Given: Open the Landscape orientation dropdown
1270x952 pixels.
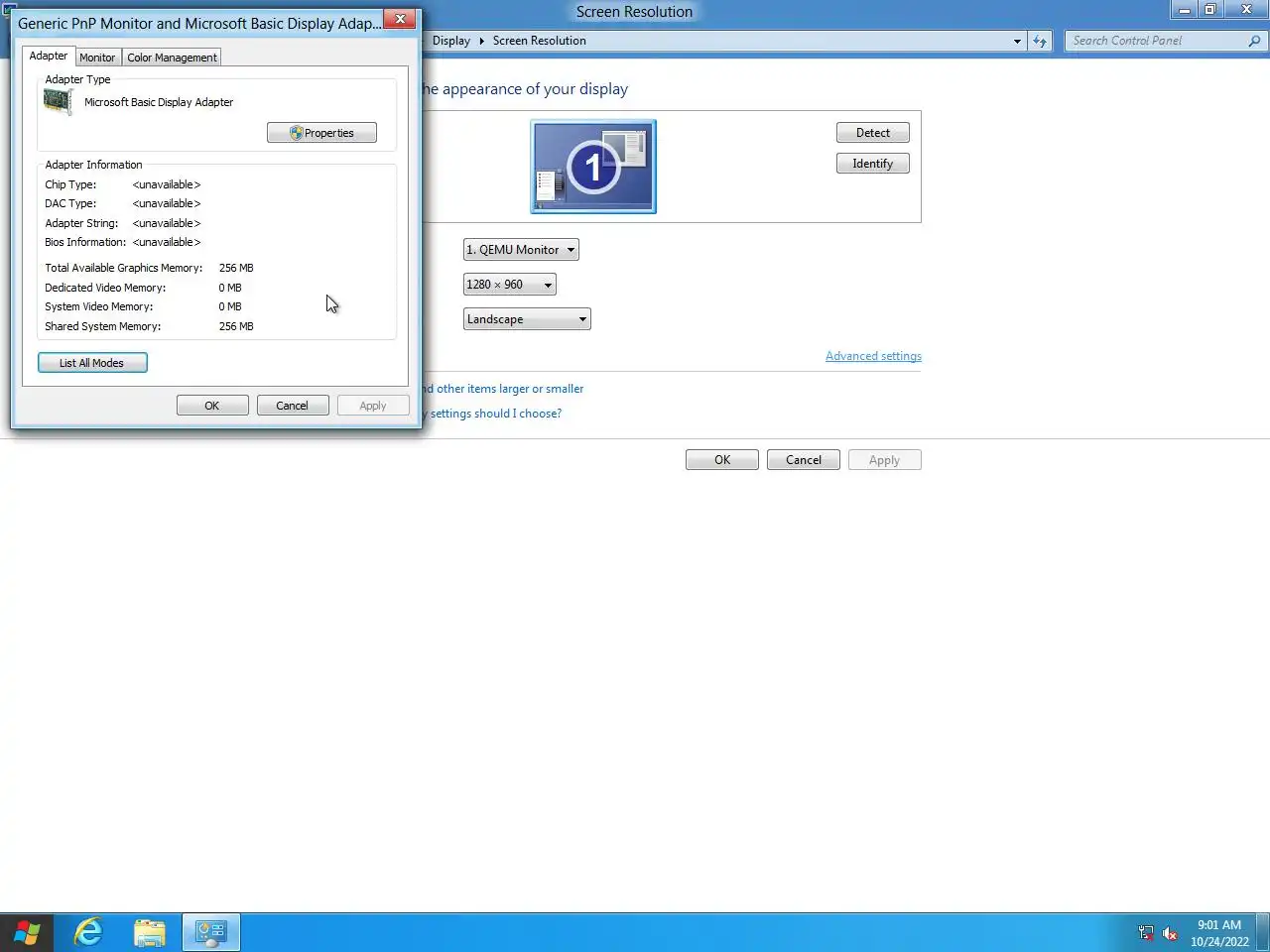Looking at the screenshot, I should point(527,319).
